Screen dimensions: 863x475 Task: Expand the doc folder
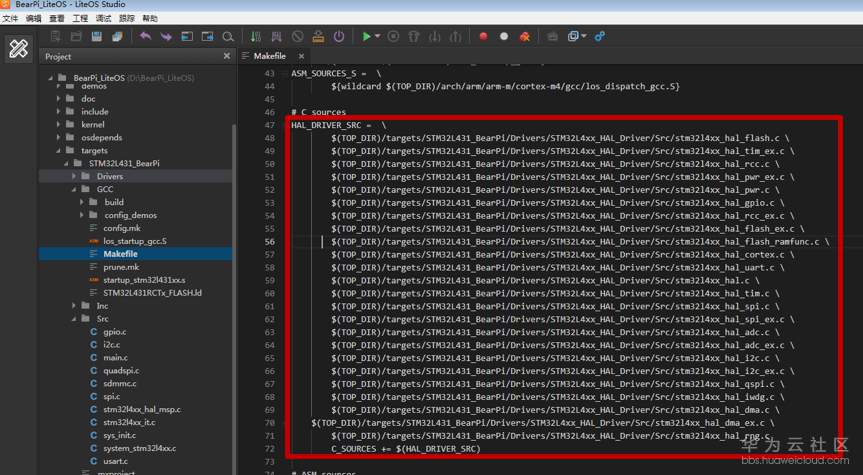tap(58, 99)
